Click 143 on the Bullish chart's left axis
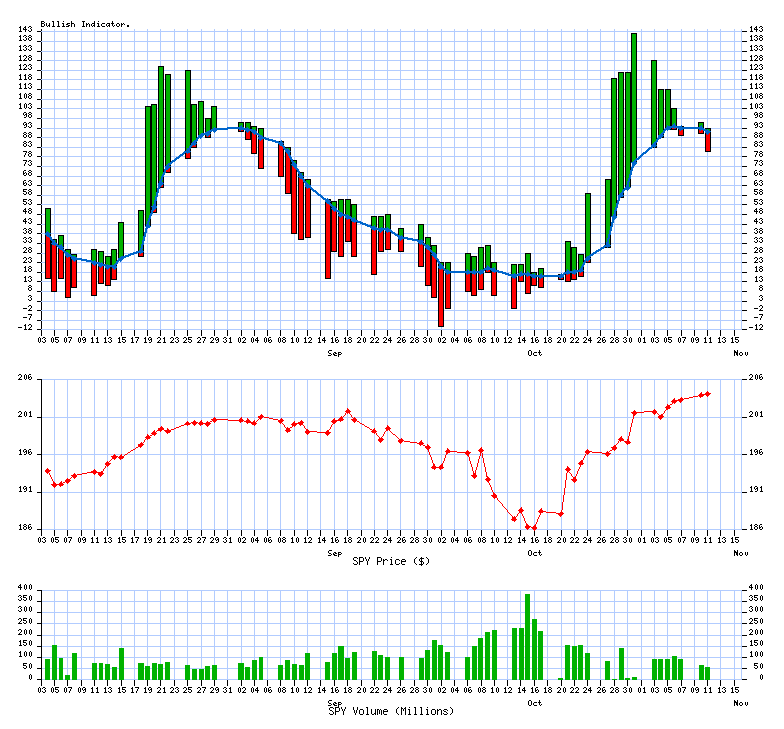This screenshot has height=729, width=784. point(22,29)
